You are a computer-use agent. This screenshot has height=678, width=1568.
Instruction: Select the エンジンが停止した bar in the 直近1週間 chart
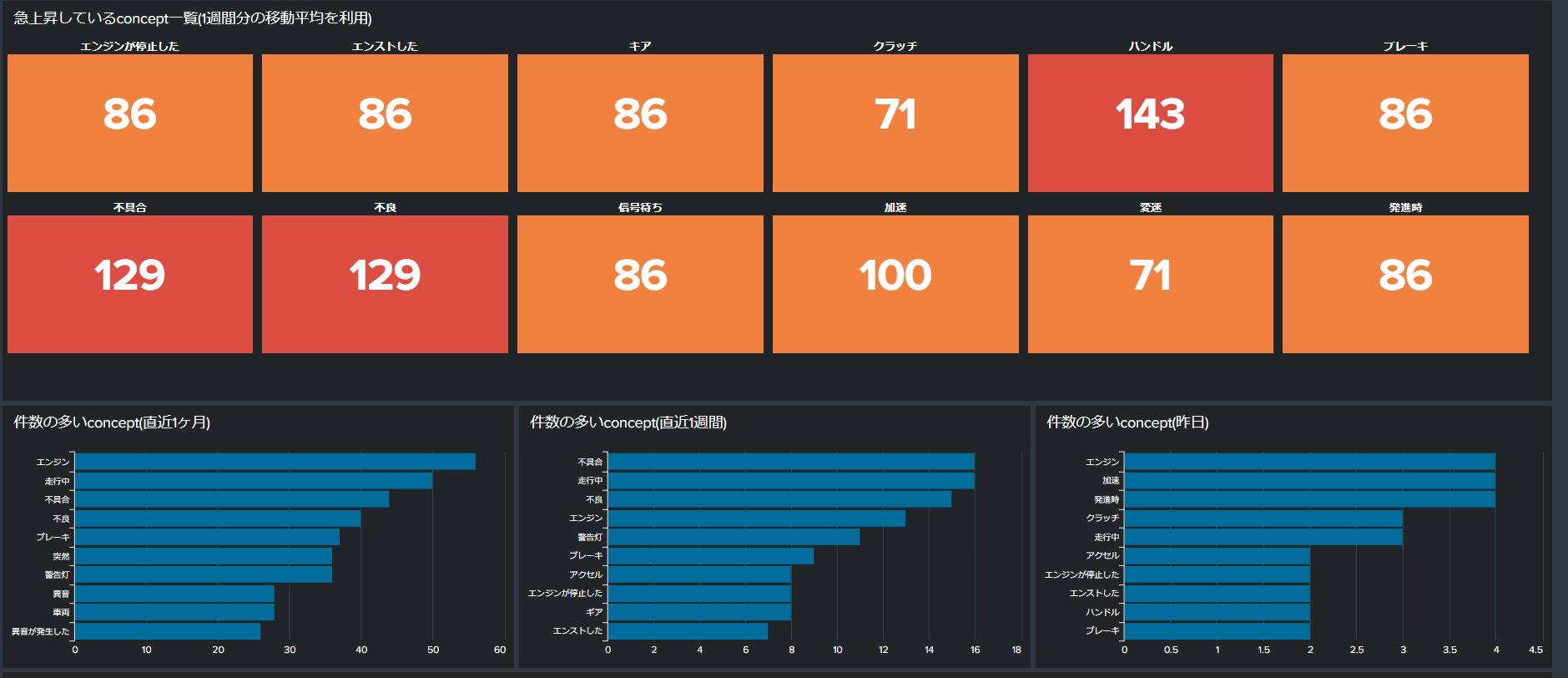(x=699, y=594)
